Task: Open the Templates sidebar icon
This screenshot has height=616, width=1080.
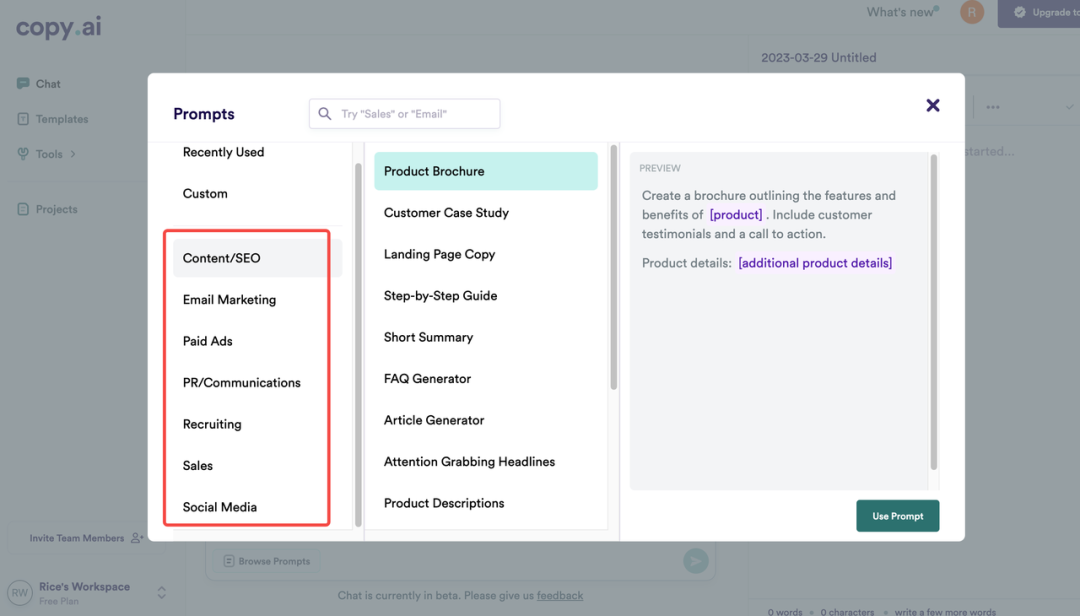Action: (x=23, y=119)
